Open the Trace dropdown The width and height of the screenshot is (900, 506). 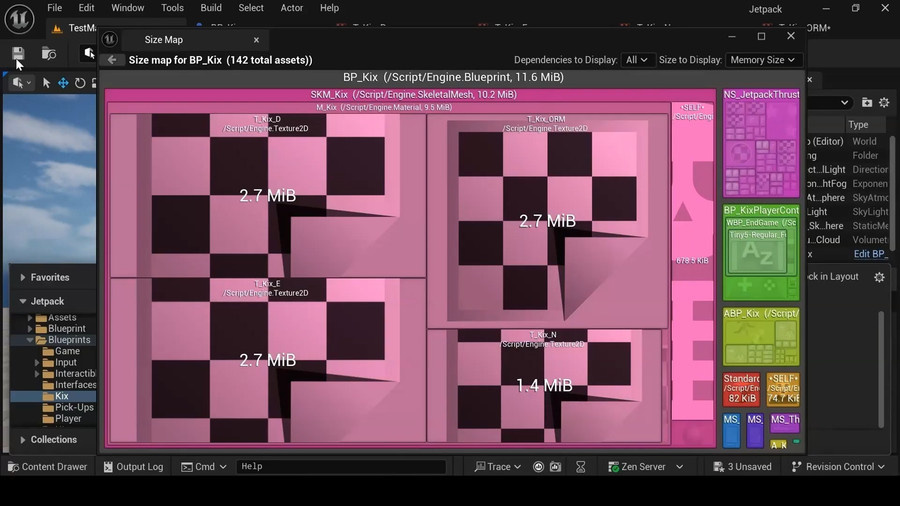pyautogui.click(x=498, y=467)
